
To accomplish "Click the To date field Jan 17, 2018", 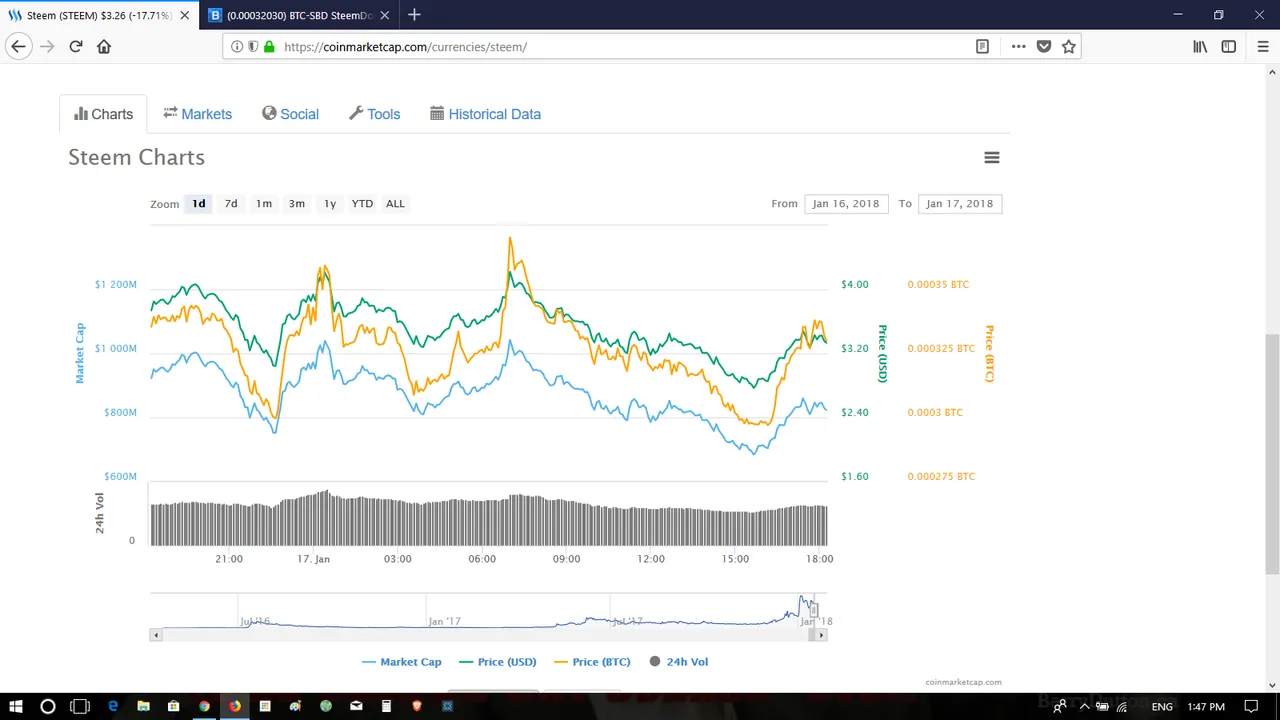I will 960,203.
